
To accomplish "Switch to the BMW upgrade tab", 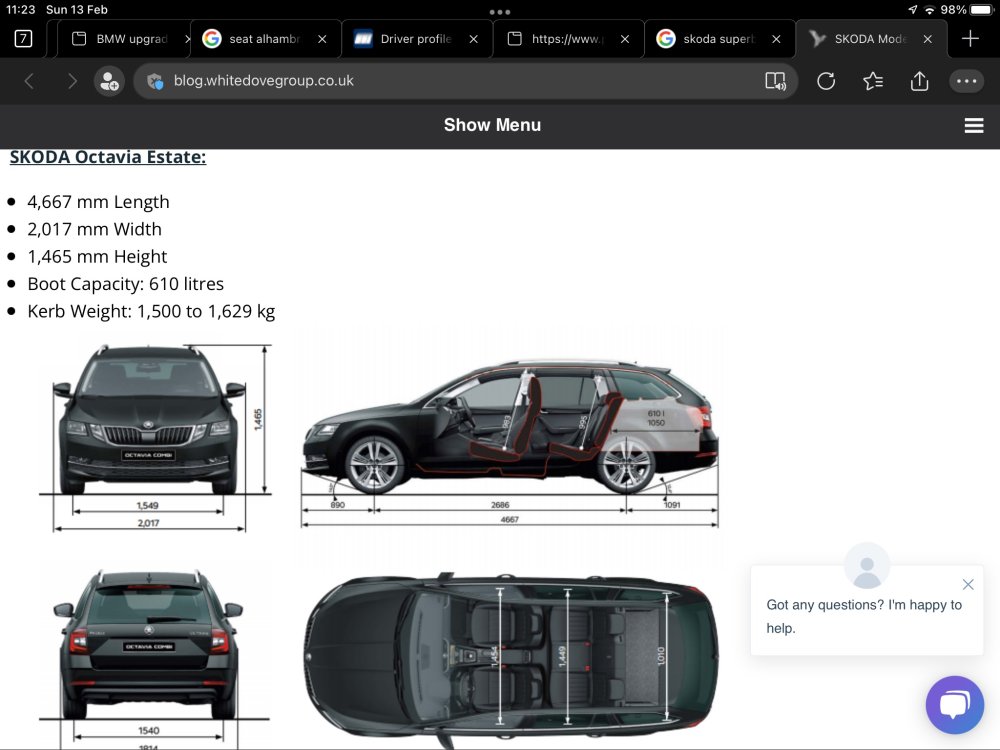I will pyautogui.click(x=123, y=39).
